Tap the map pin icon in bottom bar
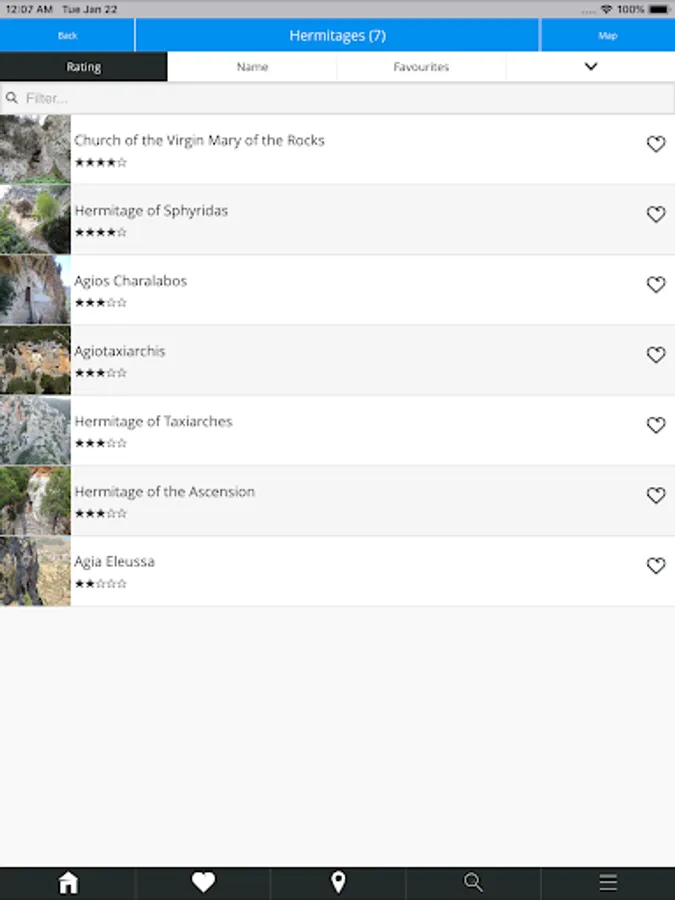 [338, 882]
